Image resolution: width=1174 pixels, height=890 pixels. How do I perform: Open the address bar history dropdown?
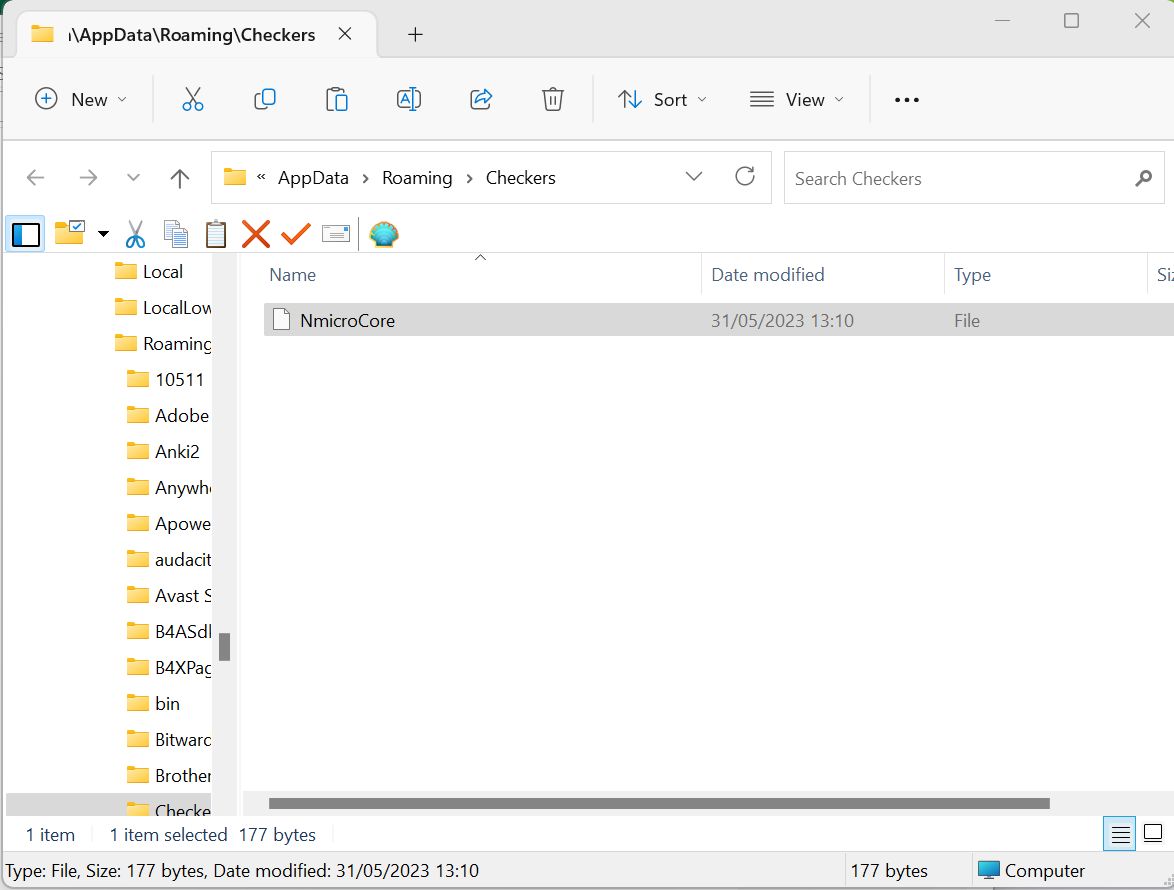tap(694, 177)
